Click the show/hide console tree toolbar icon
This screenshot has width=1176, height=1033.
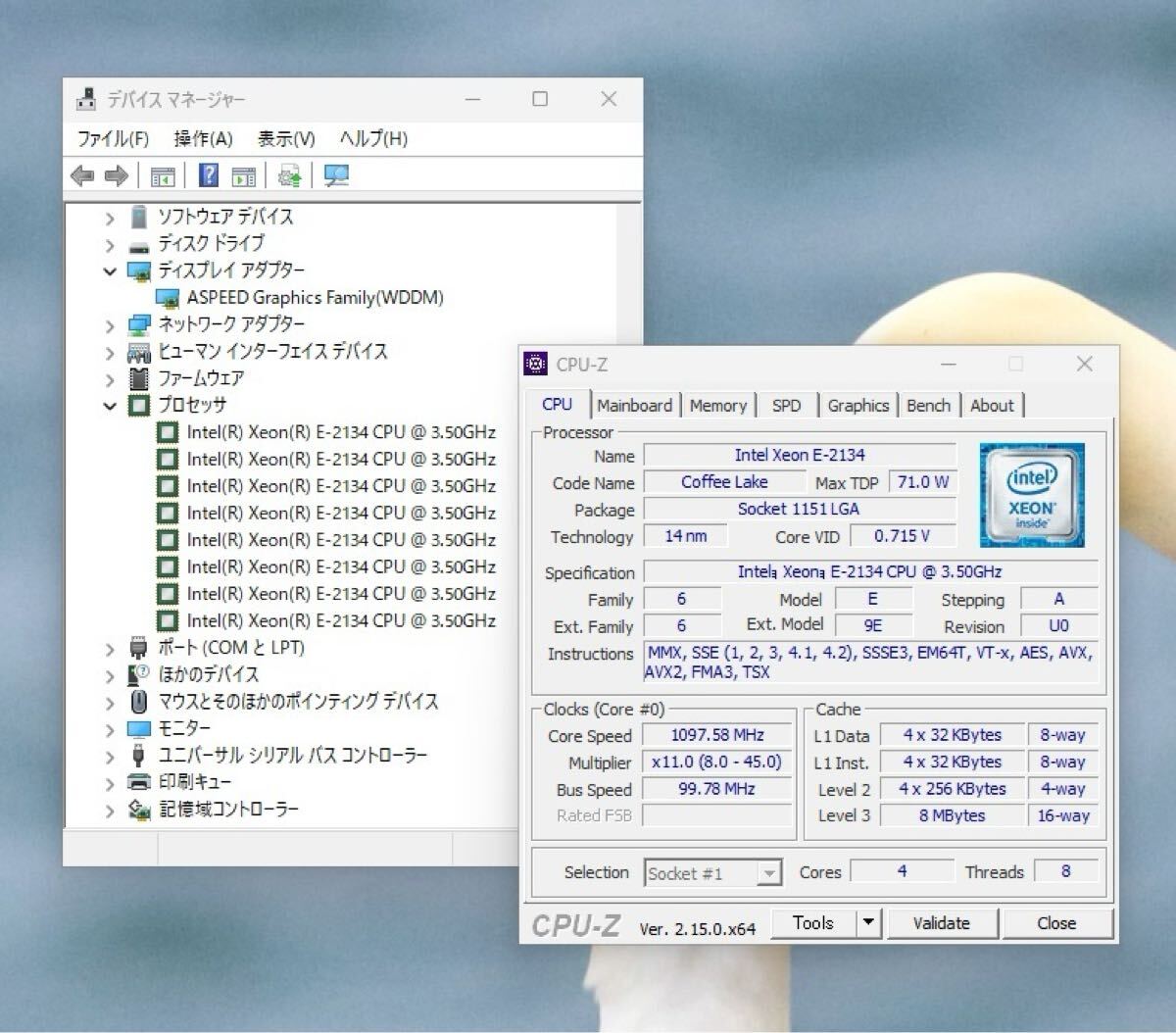163,176
